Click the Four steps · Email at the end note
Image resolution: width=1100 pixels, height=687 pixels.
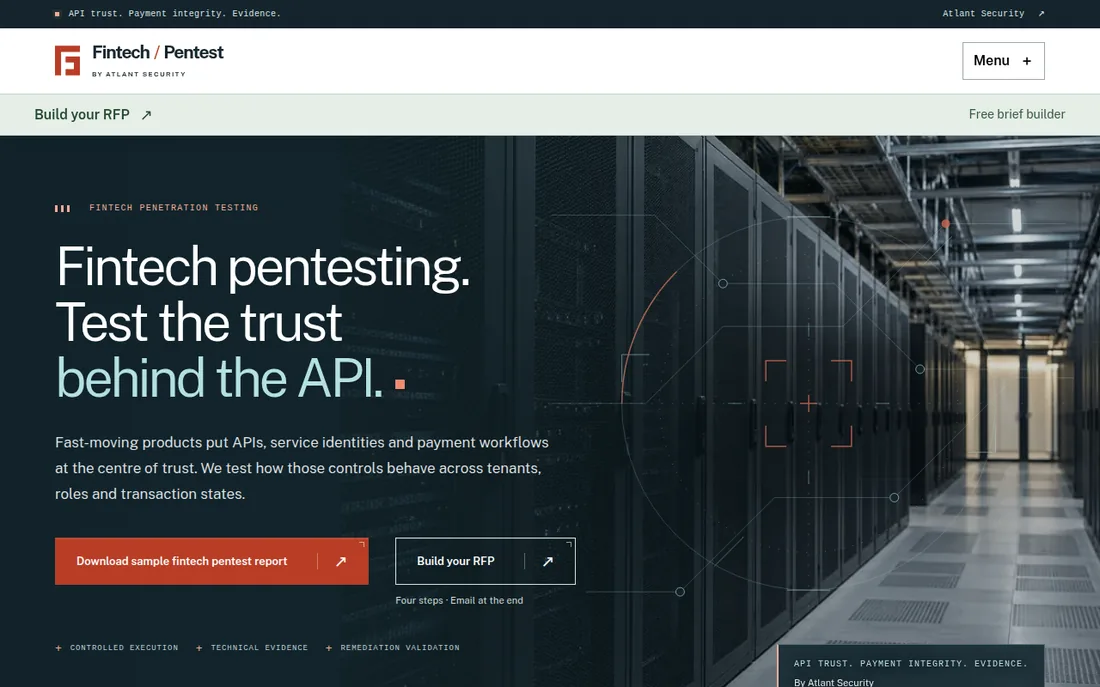click(460, 601)
